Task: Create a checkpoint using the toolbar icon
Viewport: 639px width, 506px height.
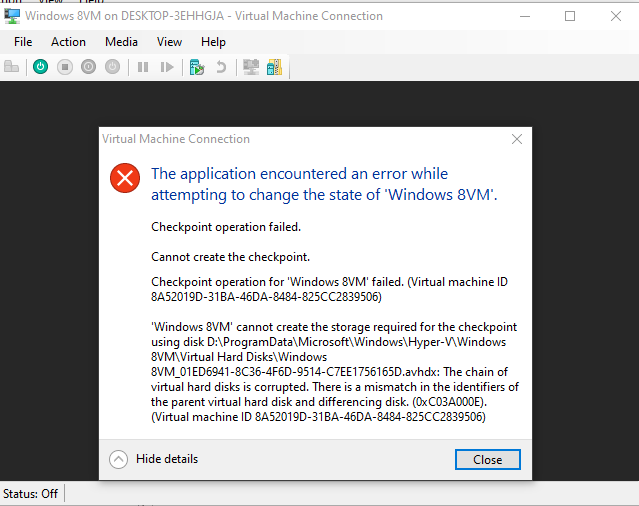Action: 197,67
